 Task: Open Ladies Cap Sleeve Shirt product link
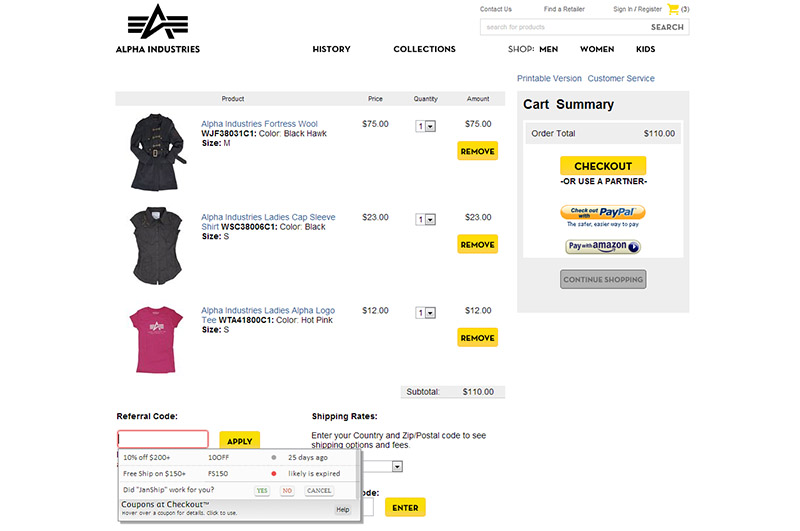coord(268,222)
